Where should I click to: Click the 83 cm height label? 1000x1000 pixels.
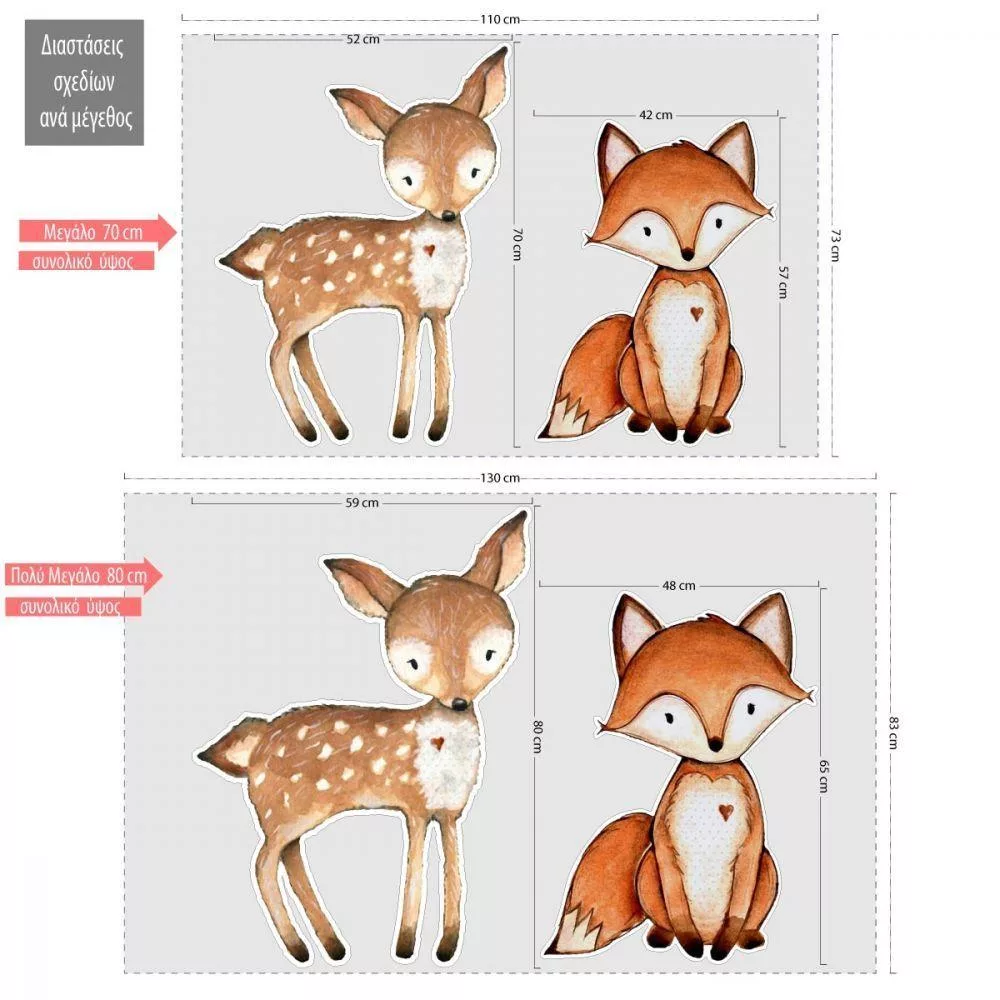click(893, 733)
